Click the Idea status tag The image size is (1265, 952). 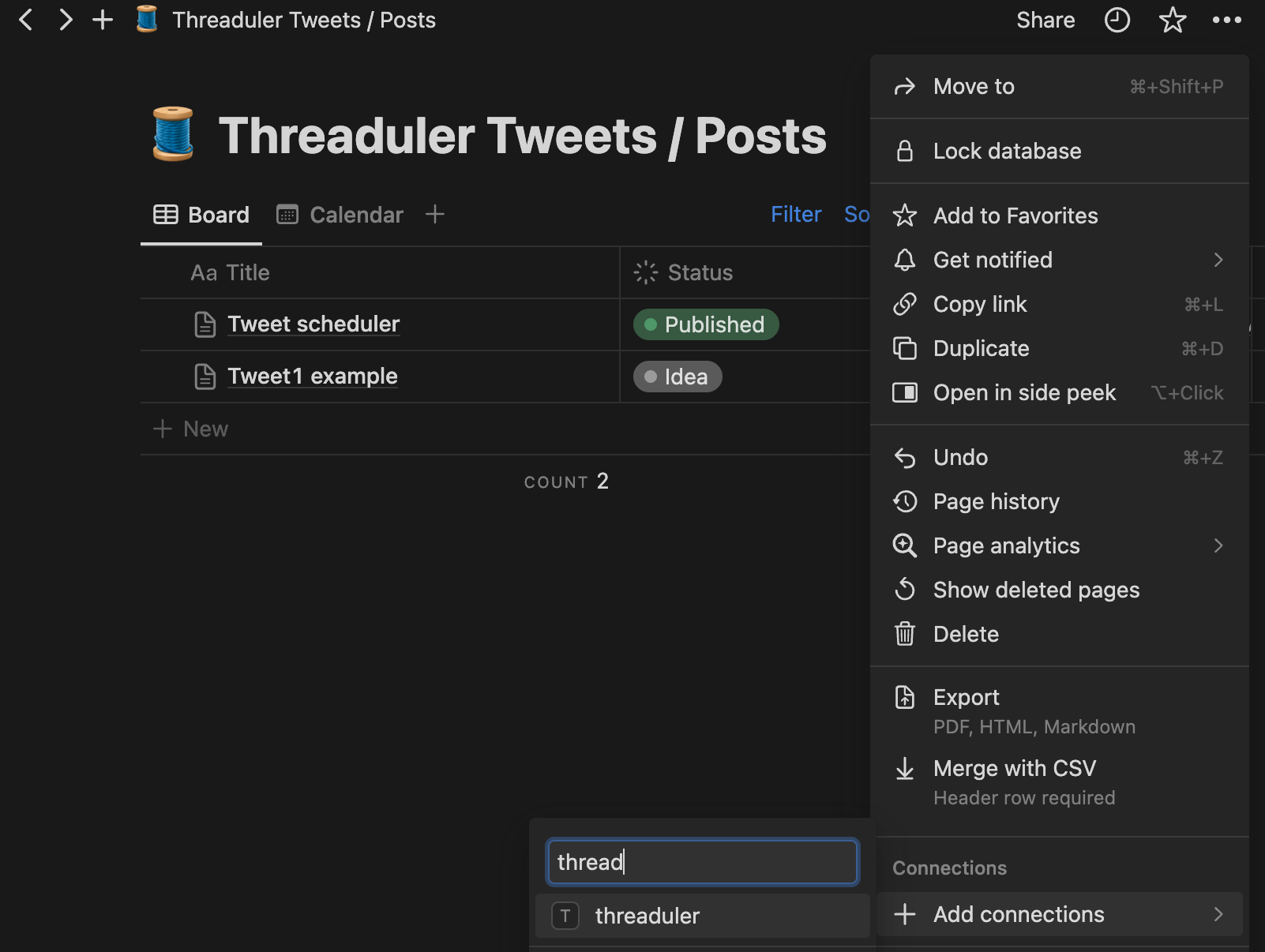pos(678,377)
